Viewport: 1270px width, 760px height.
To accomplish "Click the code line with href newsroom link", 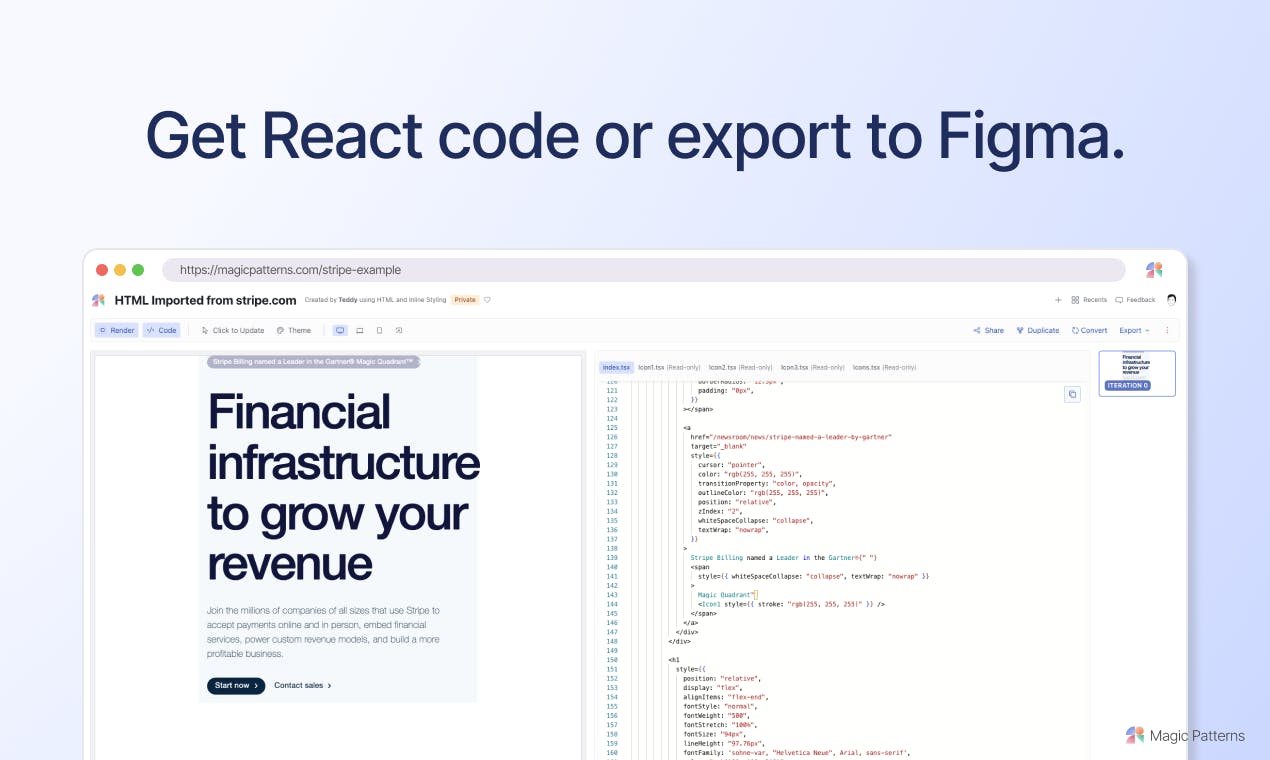I will (791, 437).
